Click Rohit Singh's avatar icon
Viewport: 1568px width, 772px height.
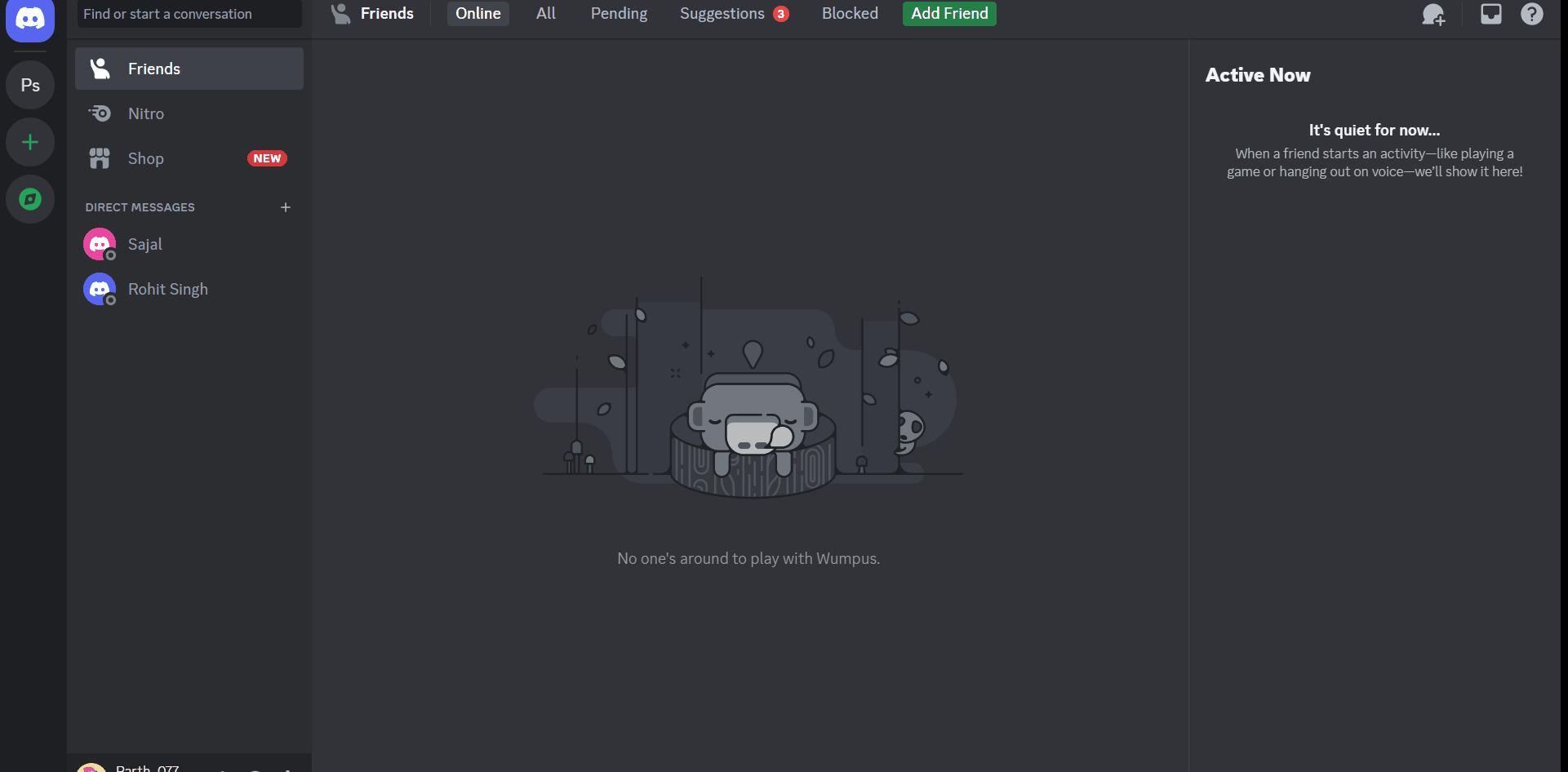click(100, 289)
